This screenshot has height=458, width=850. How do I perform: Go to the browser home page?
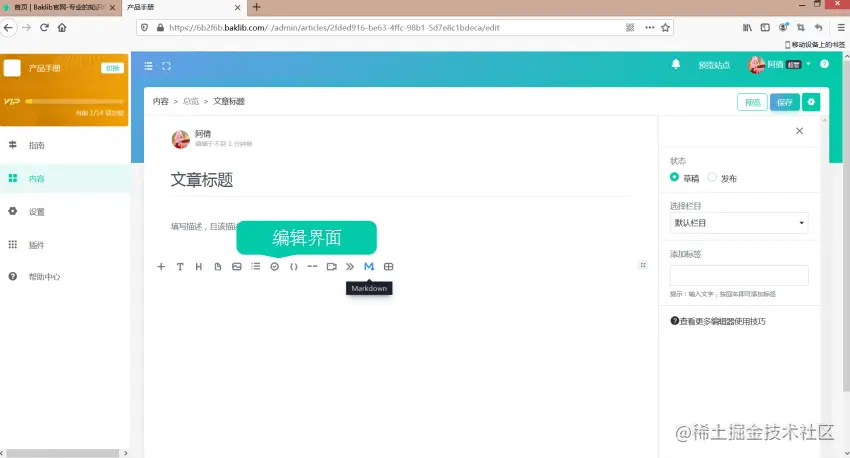pyautogui.click(x=62, y=28)
